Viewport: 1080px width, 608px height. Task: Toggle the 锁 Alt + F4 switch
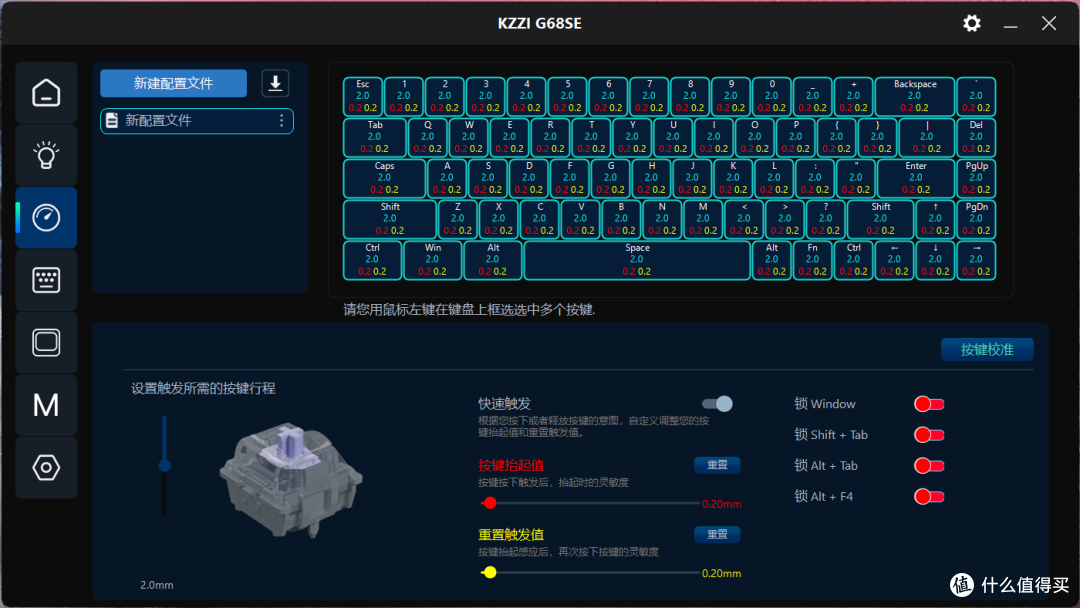pos(929,496)
